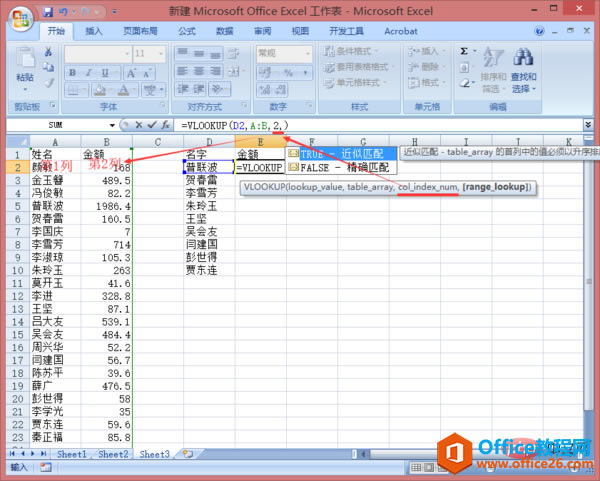Open Sheet1 worksheet tab
Viewport: 600px width, 481px height.
[72, 454]
